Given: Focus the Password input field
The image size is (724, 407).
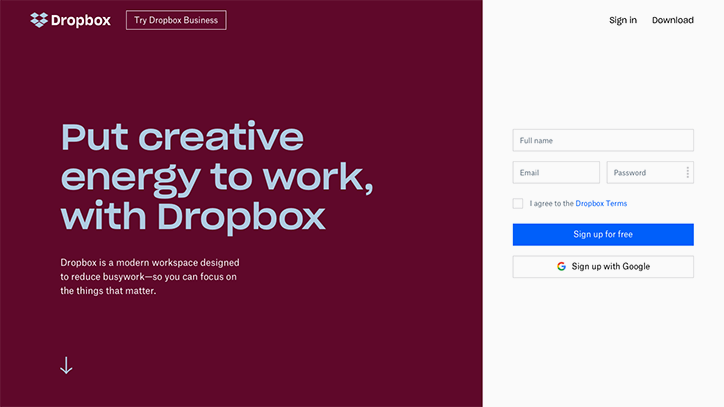Looking at the screenshot, I should click(x=650, y=172).
